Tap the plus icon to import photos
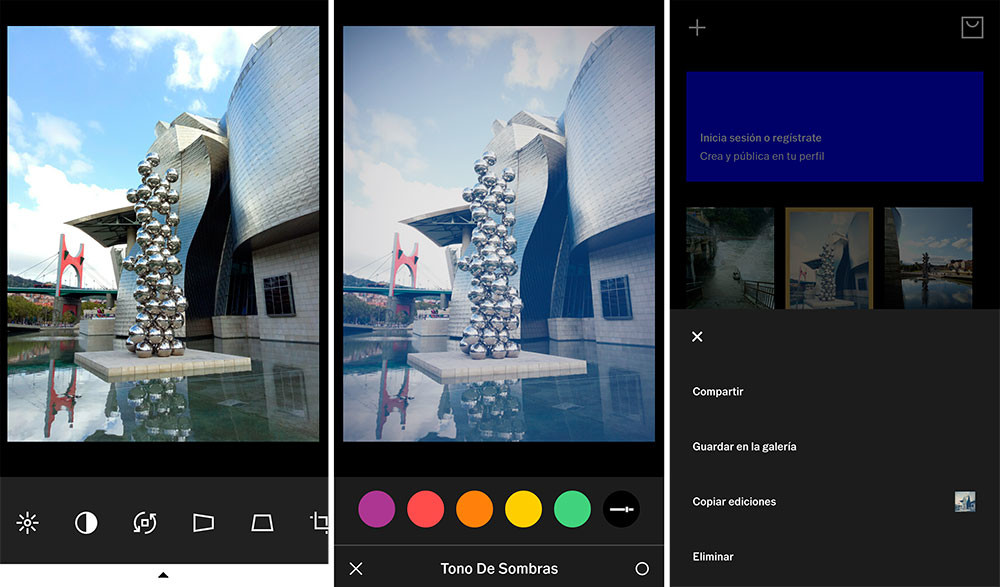The height and width of the screenshot is (587, 1000). (x=697, y=27)
